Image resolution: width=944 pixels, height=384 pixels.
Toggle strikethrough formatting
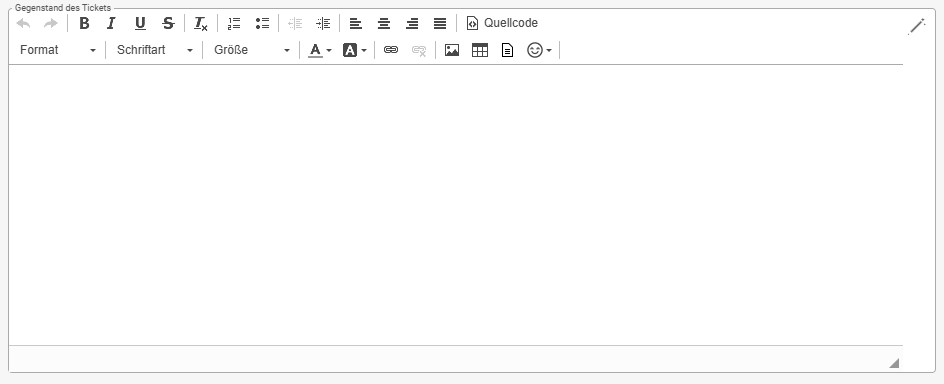point(169,23)
